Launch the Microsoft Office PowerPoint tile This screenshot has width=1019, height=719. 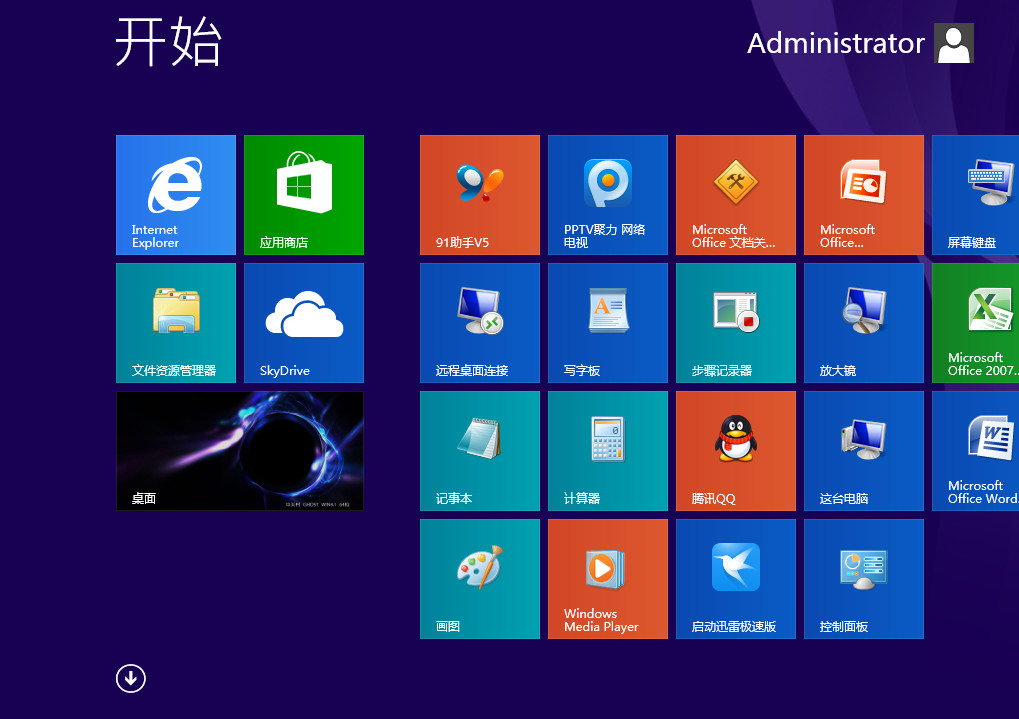coord(864,195)
